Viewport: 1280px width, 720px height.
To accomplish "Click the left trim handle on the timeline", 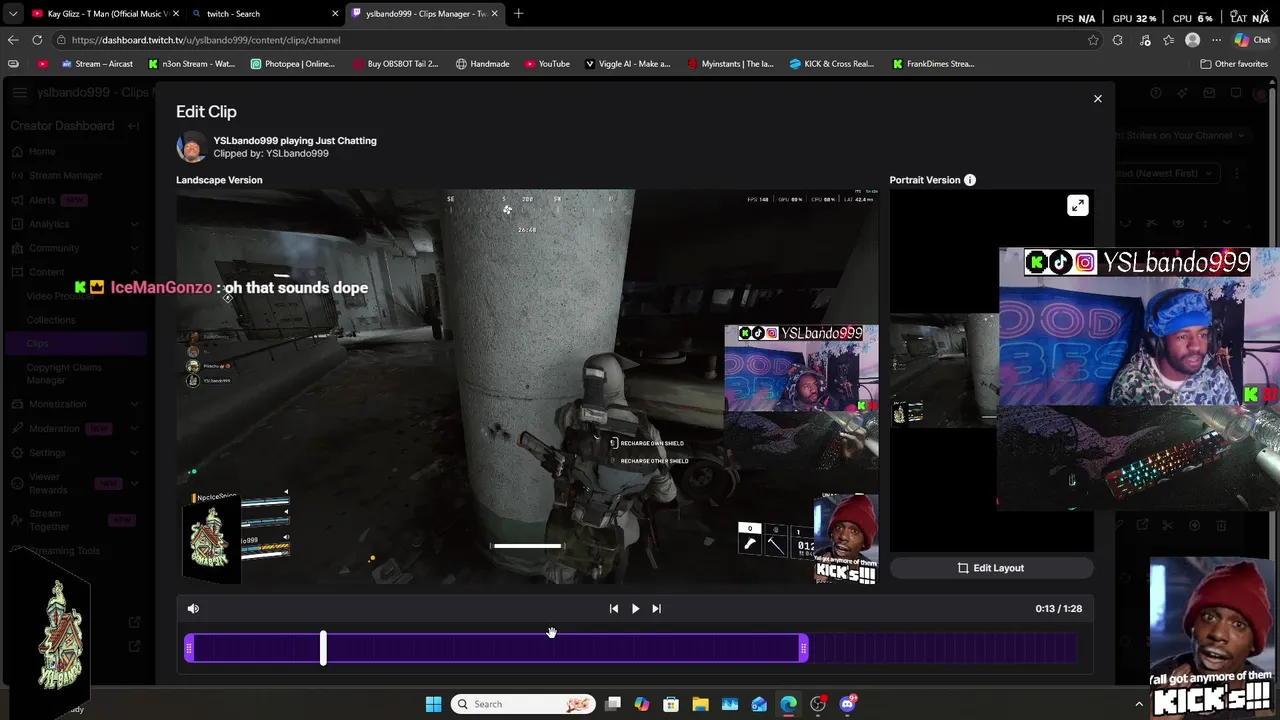I will [x=189, y=649].
